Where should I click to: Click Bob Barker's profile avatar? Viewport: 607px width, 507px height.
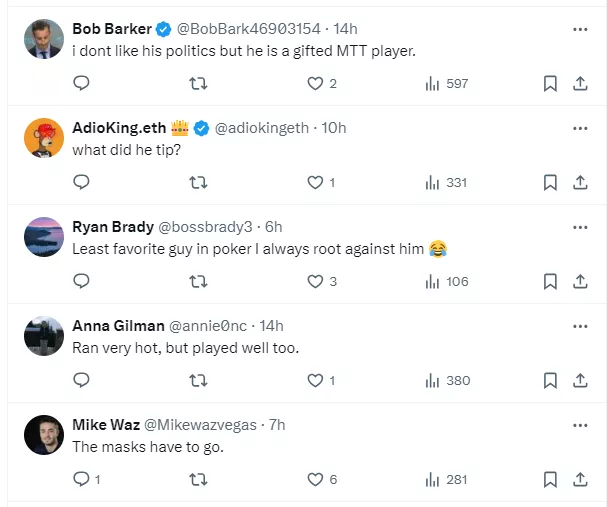[x=44, y=39]
